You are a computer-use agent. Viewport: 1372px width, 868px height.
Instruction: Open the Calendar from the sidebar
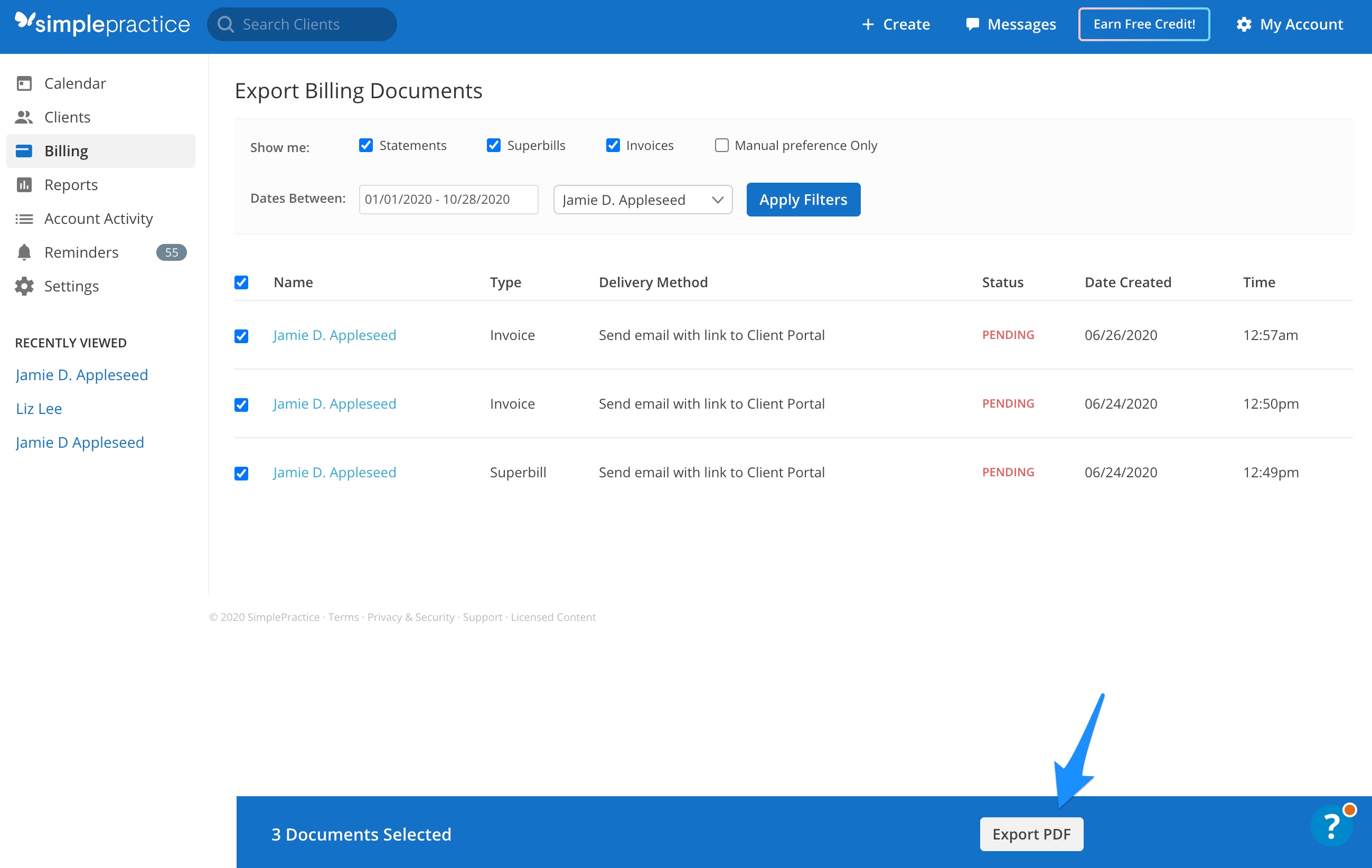pos(74,82)
